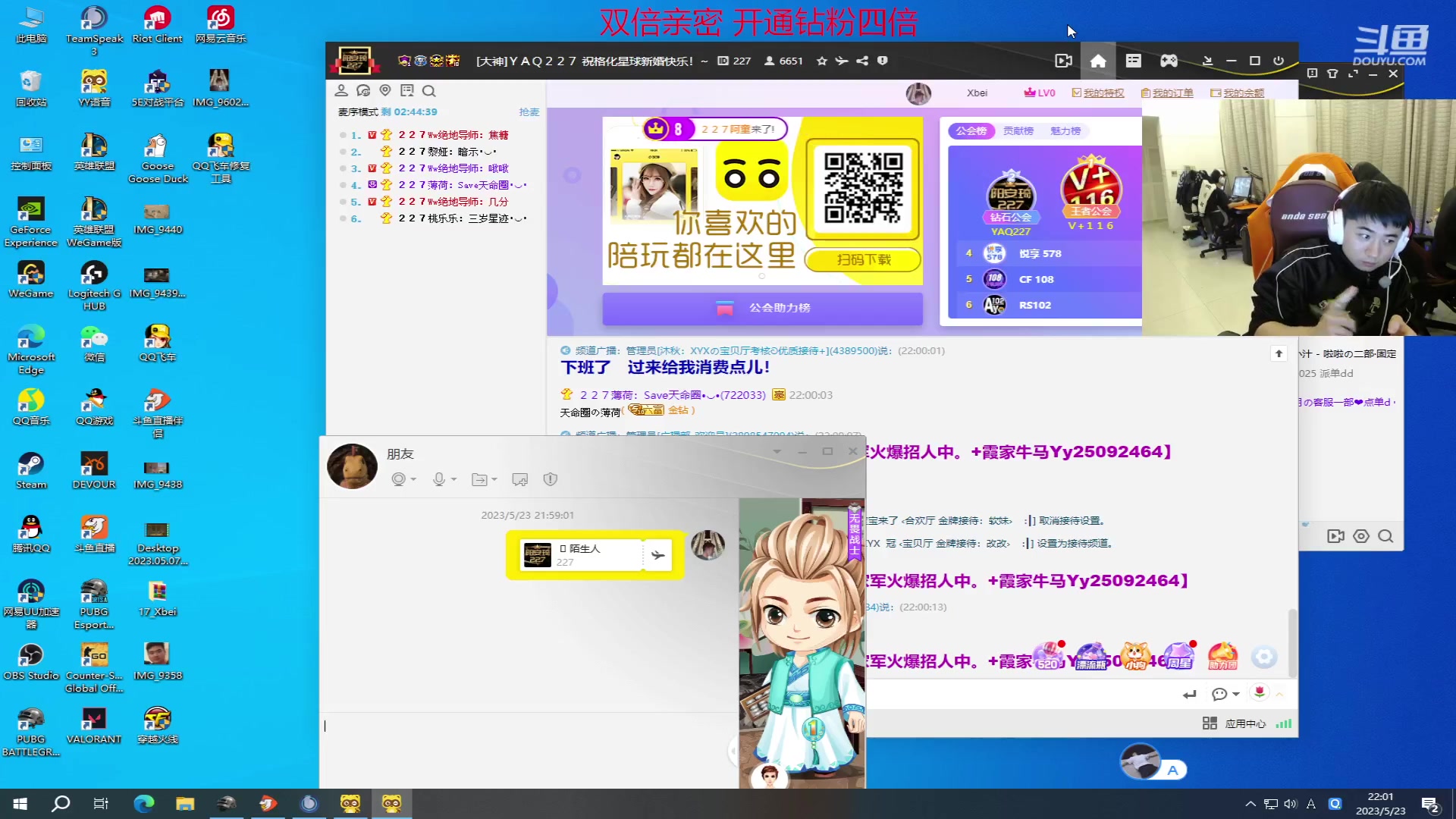Open the screen recording/camera icon in toolbar
The height and width of the screenshot is (819, 1456).
[1063, 61]
